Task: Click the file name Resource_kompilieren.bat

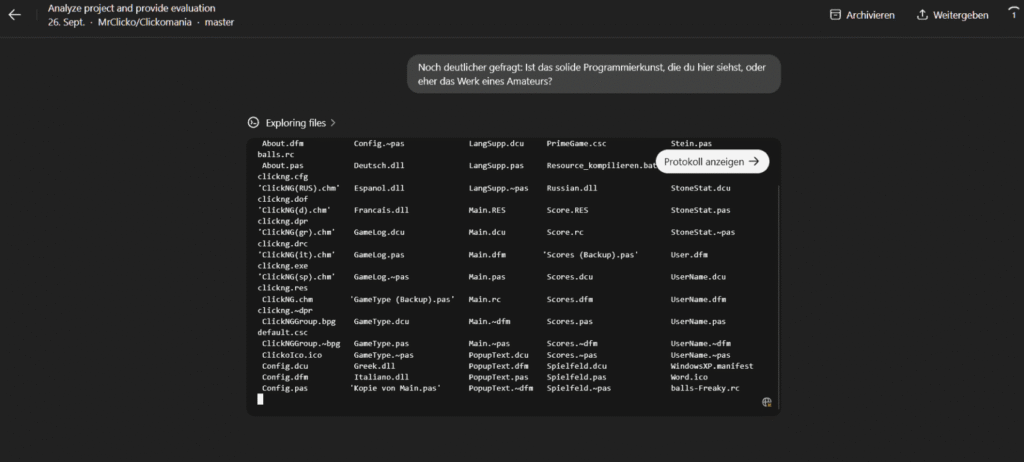Action: [x=601, y=165]
